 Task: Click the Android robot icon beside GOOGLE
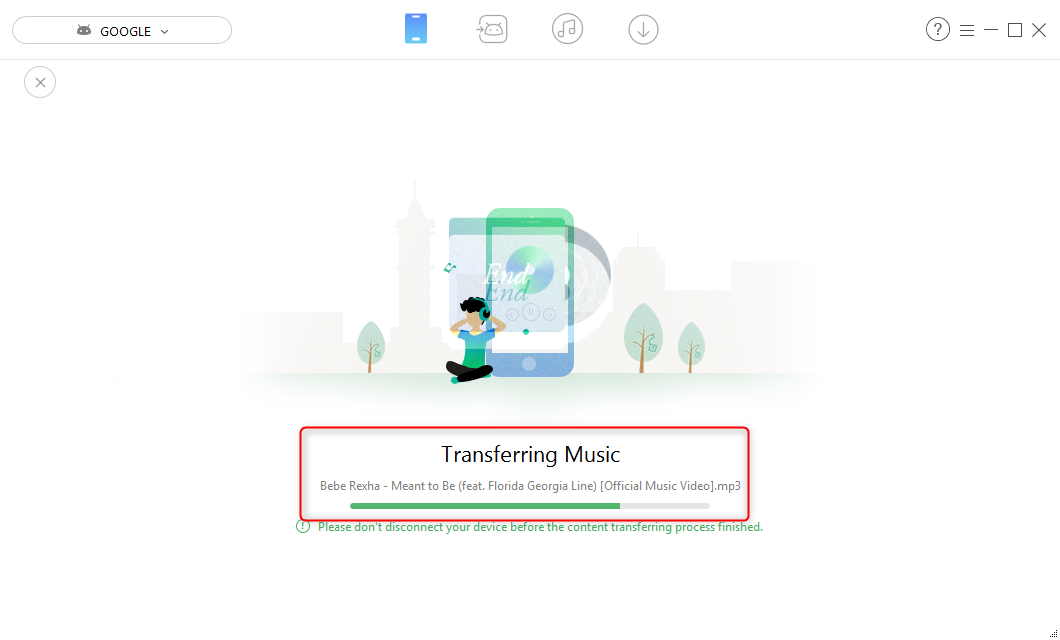point(84,30)
